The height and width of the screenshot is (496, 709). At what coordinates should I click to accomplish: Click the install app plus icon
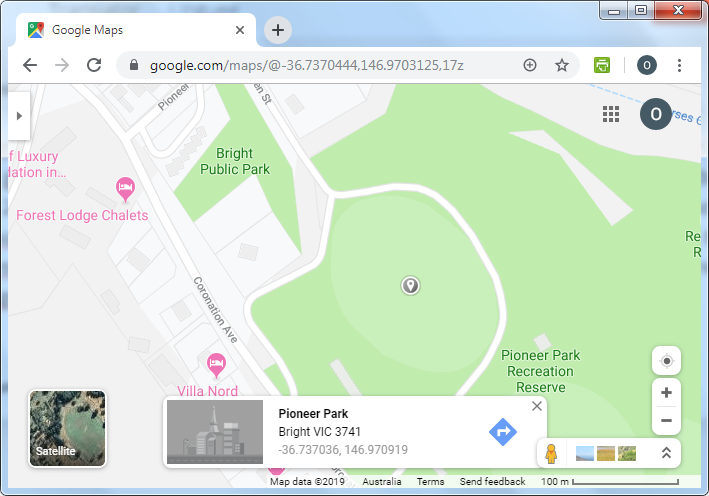530,65
